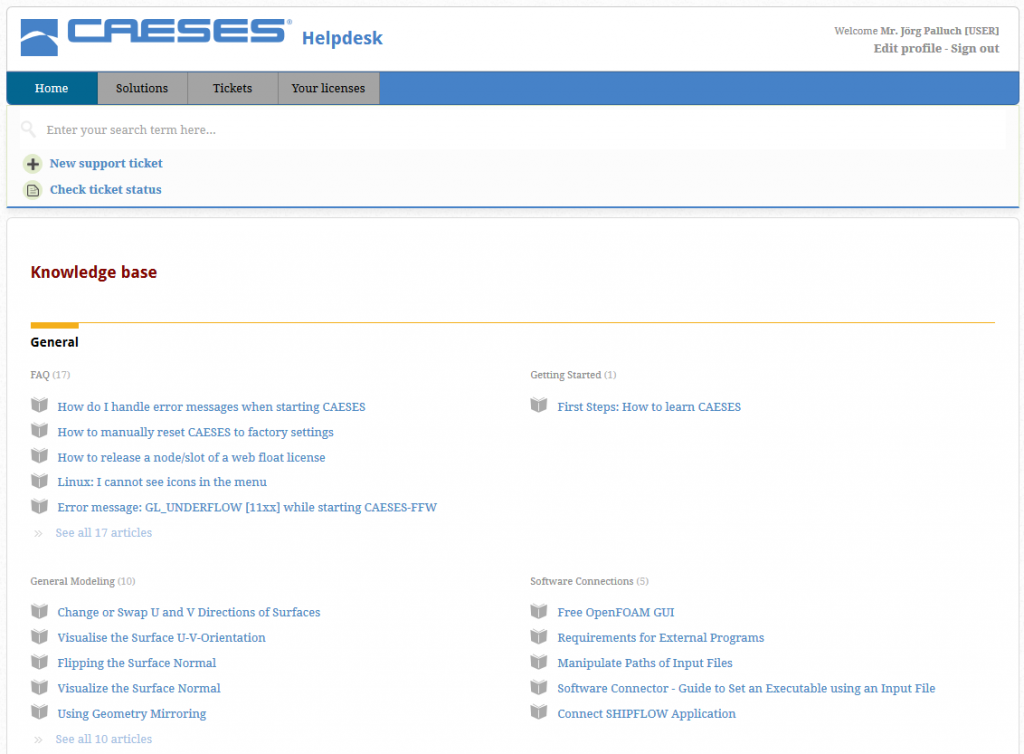
Task: Open the General Modeling (10) category
Action: [x=83, y=581]
